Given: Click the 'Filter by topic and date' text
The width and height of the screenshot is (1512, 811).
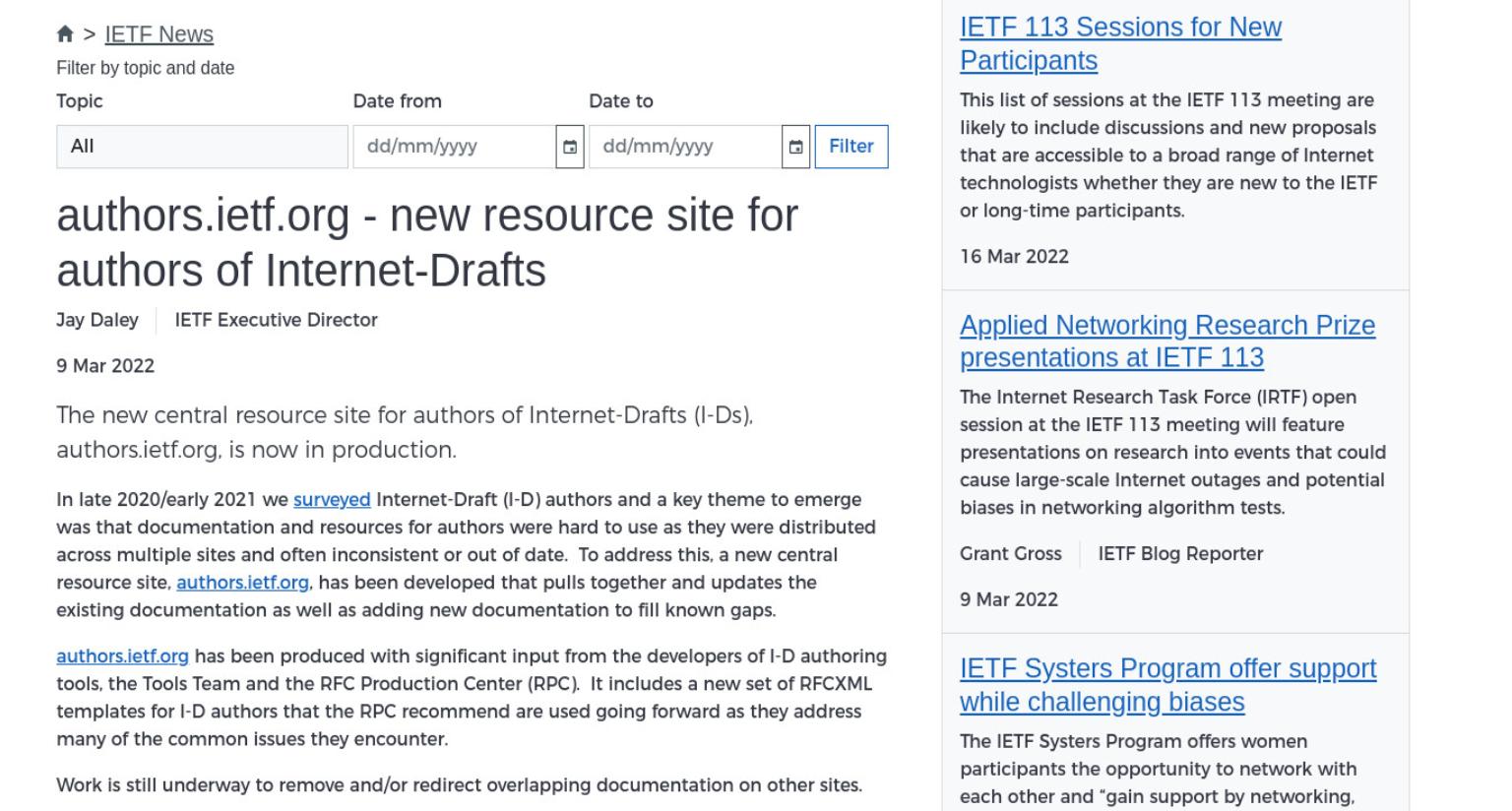Looking at the screenshot, I should (x=146, y=68).
